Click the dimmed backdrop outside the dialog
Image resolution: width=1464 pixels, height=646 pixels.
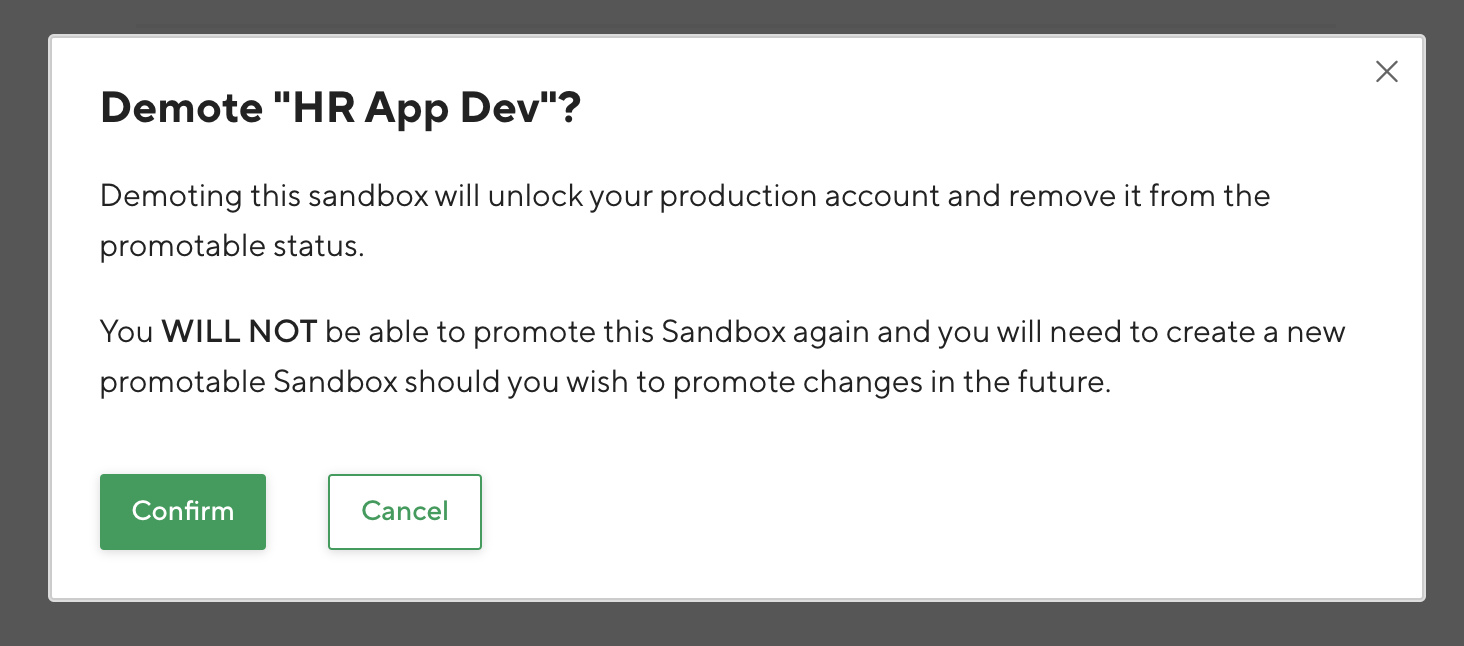click(732, 622)
